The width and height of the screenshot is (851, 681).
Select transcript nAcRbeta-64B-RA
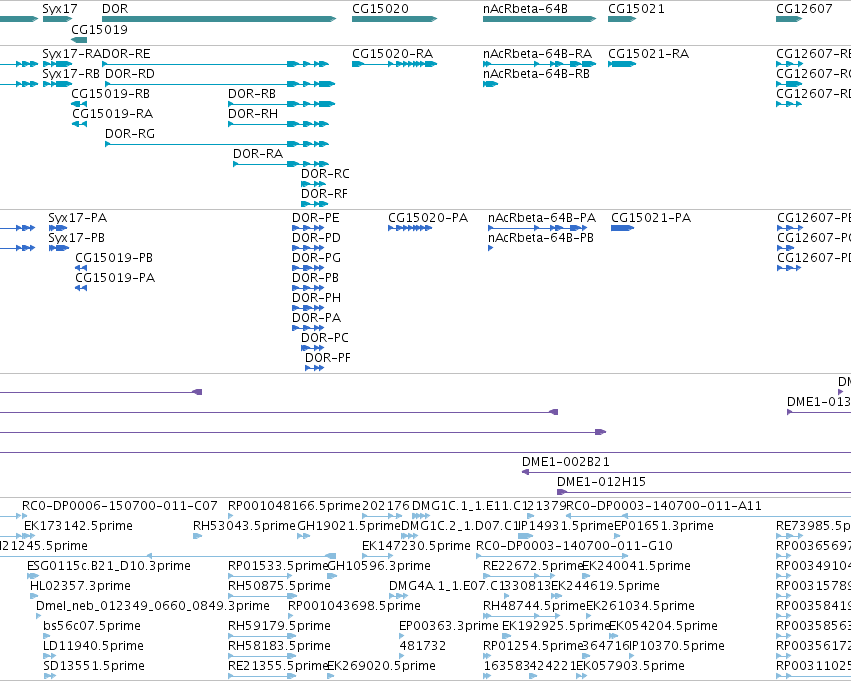[539, 64]
